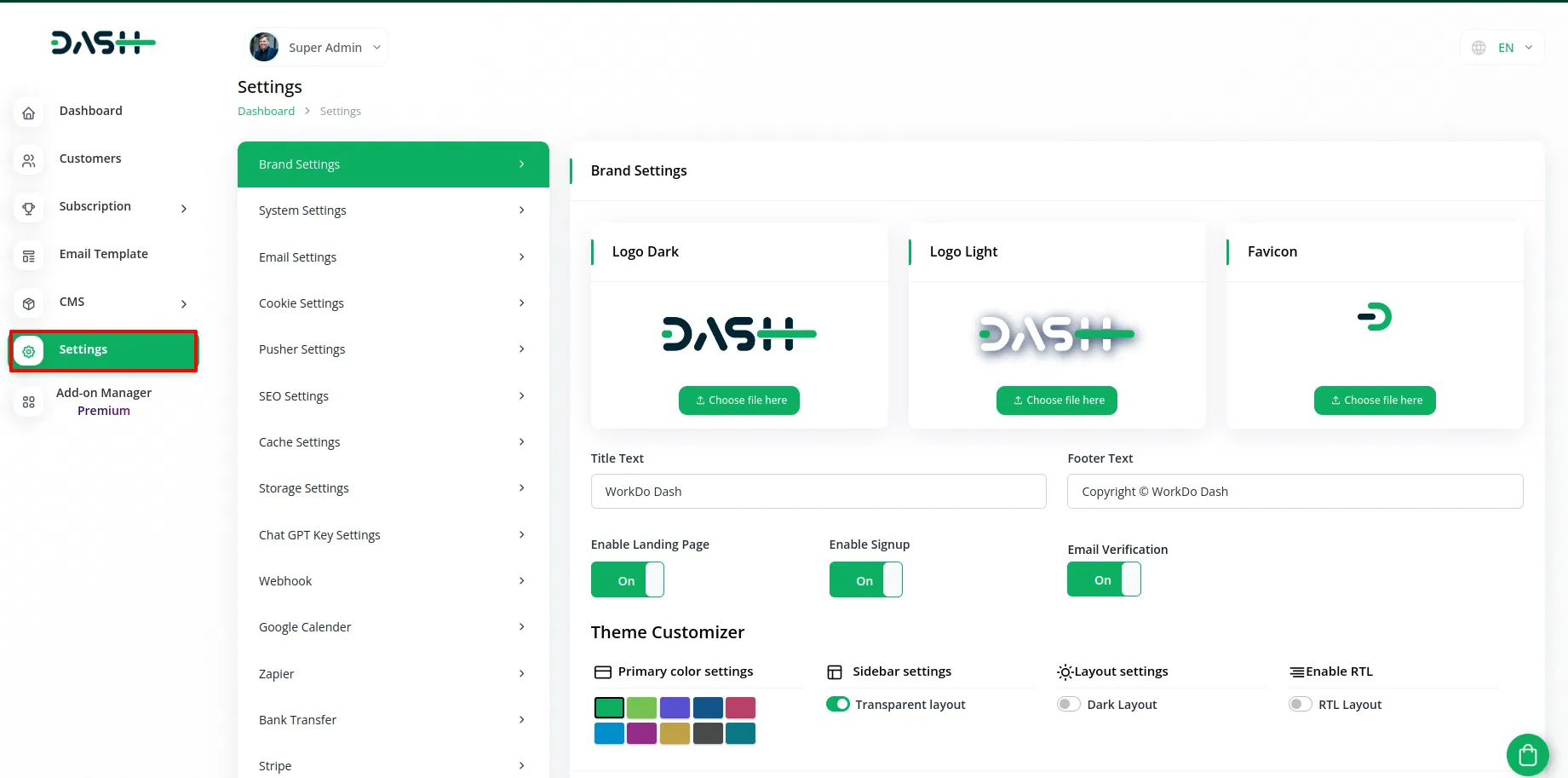Click the Title Text input field
Image resolution: width=1568 pixels, height=778 pixels.
(x=818, y=492)
